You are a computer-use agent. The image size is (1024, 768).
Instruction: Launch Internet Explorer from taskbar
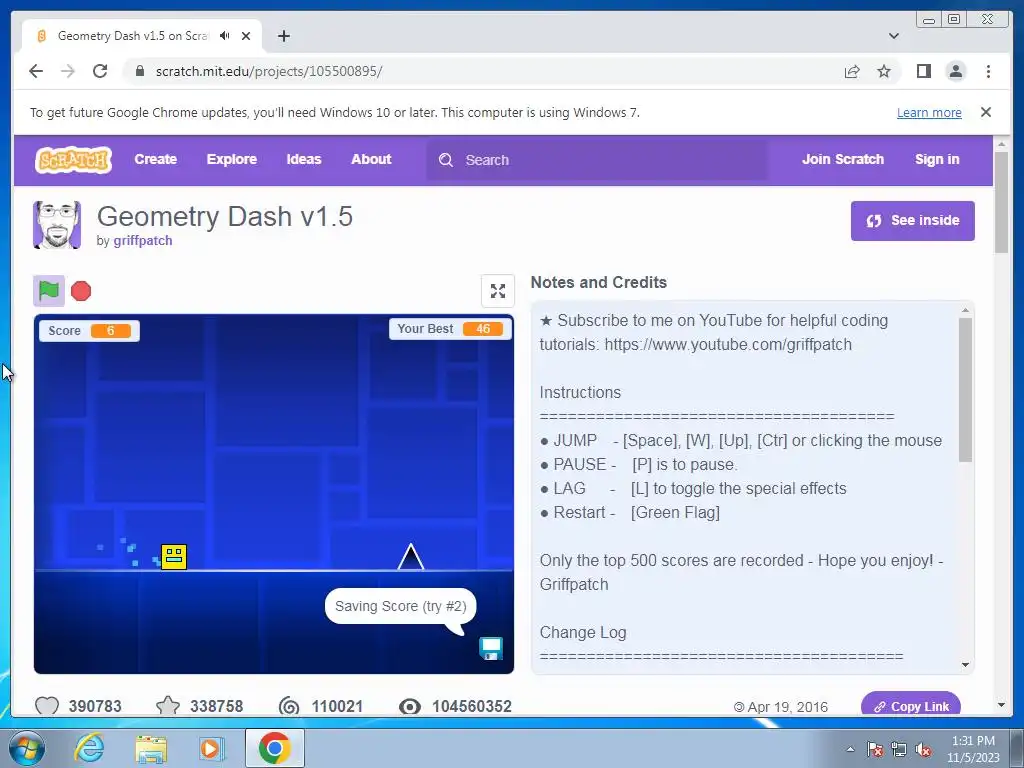click(89, 748)
